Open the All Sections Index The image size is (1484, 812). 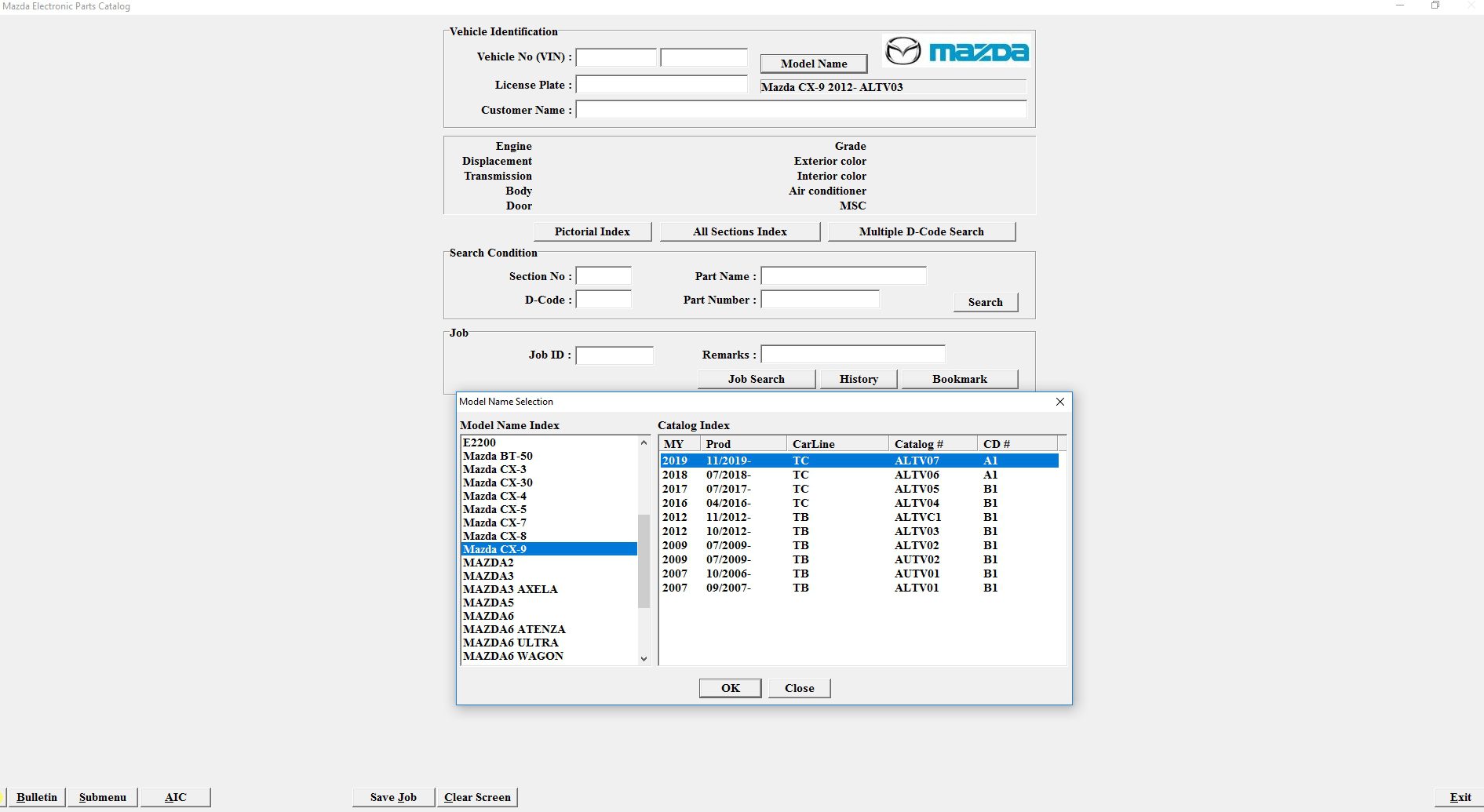point(739,231)
